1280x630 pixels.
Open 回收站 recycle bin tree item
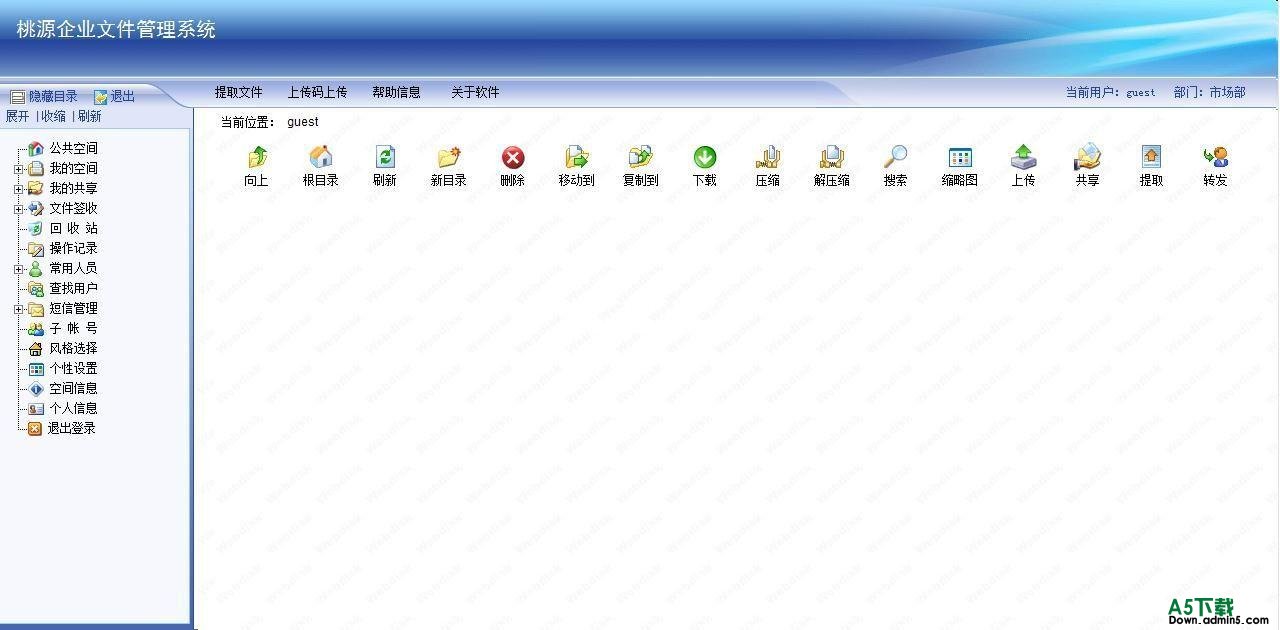coord(74,228)
